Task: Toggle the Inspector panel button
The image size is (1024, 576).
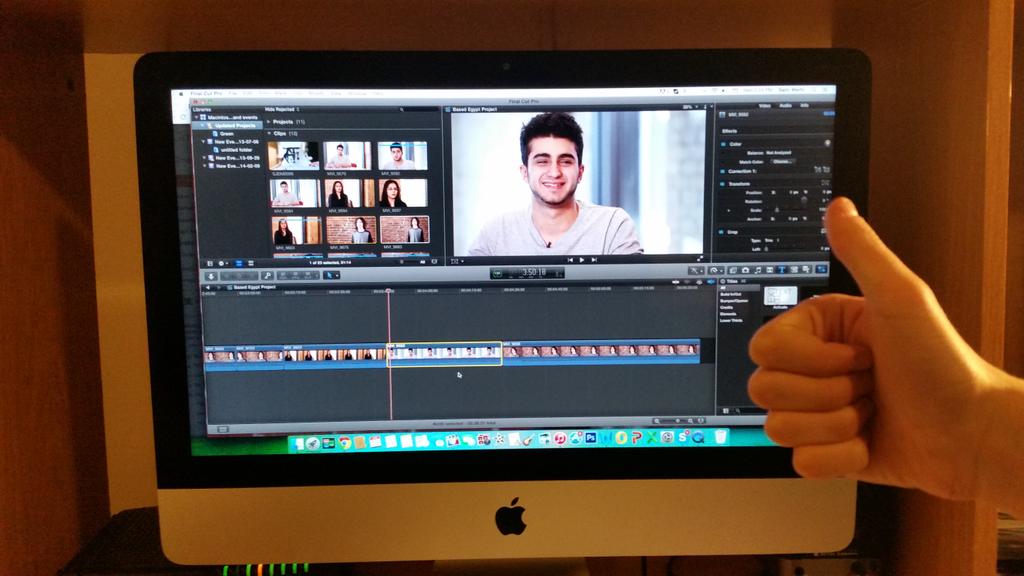Action: pyautogui.click(x=822, y=269)
